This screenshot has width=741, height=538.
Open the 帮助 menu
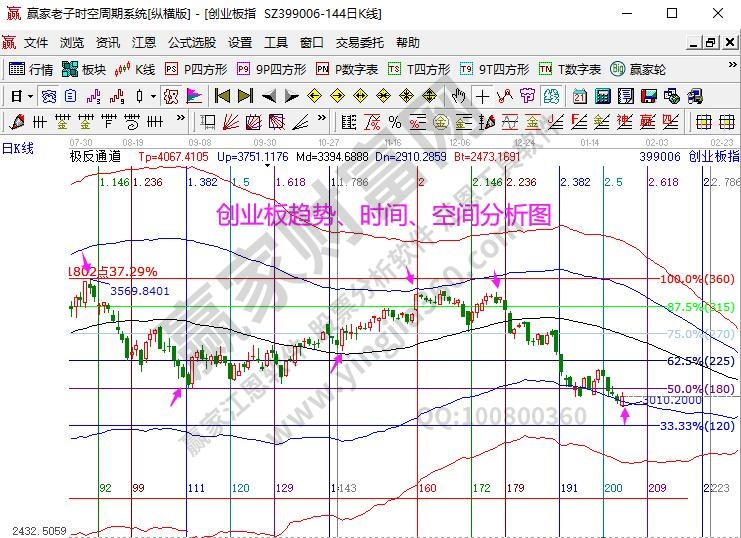(408, 43)
